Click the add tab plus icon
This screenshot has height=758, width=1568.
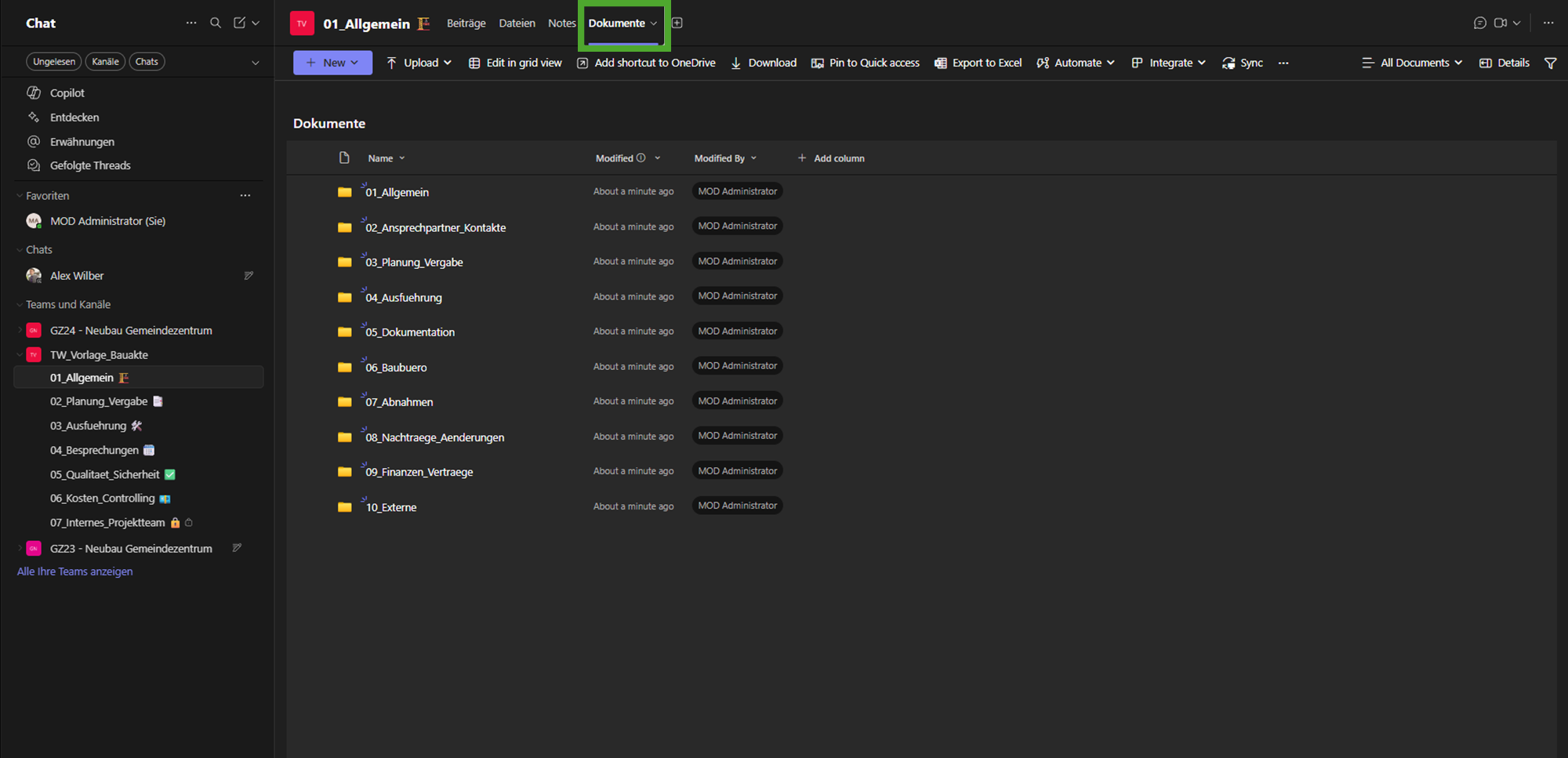click(677, 23)
